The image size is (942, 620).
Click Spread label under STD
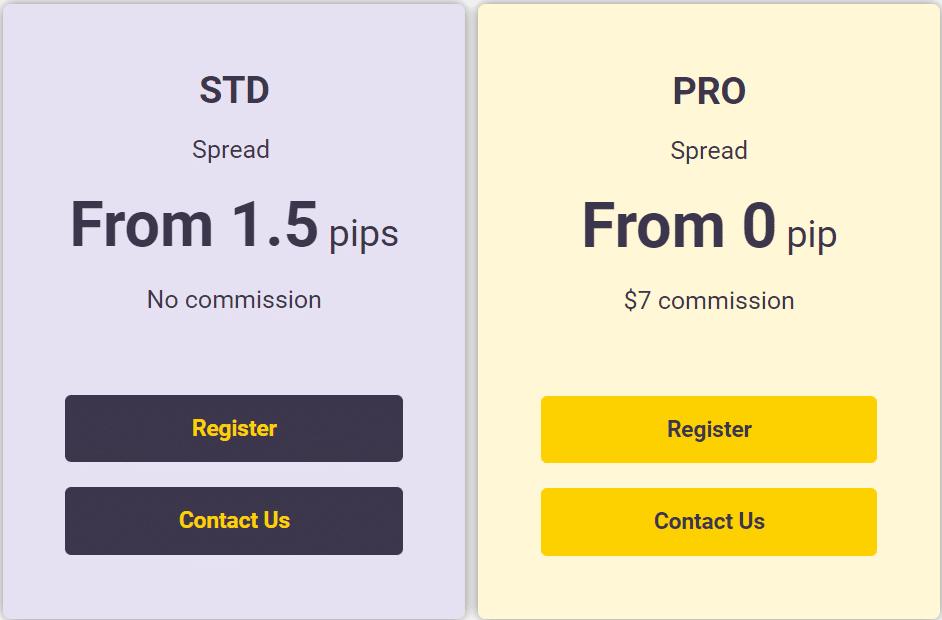point(231,150)
